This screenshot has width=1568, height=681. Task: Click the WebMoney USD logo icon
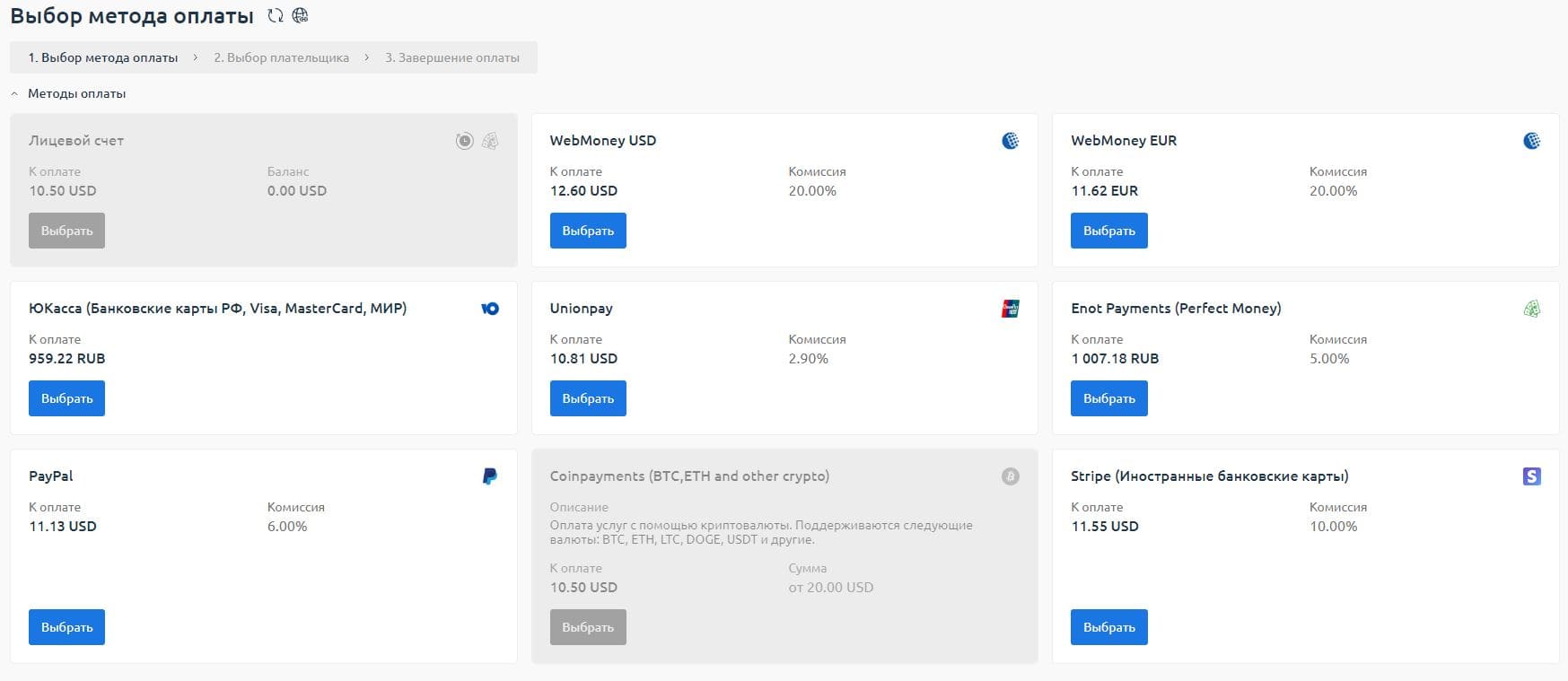[x=1011, y=141]
